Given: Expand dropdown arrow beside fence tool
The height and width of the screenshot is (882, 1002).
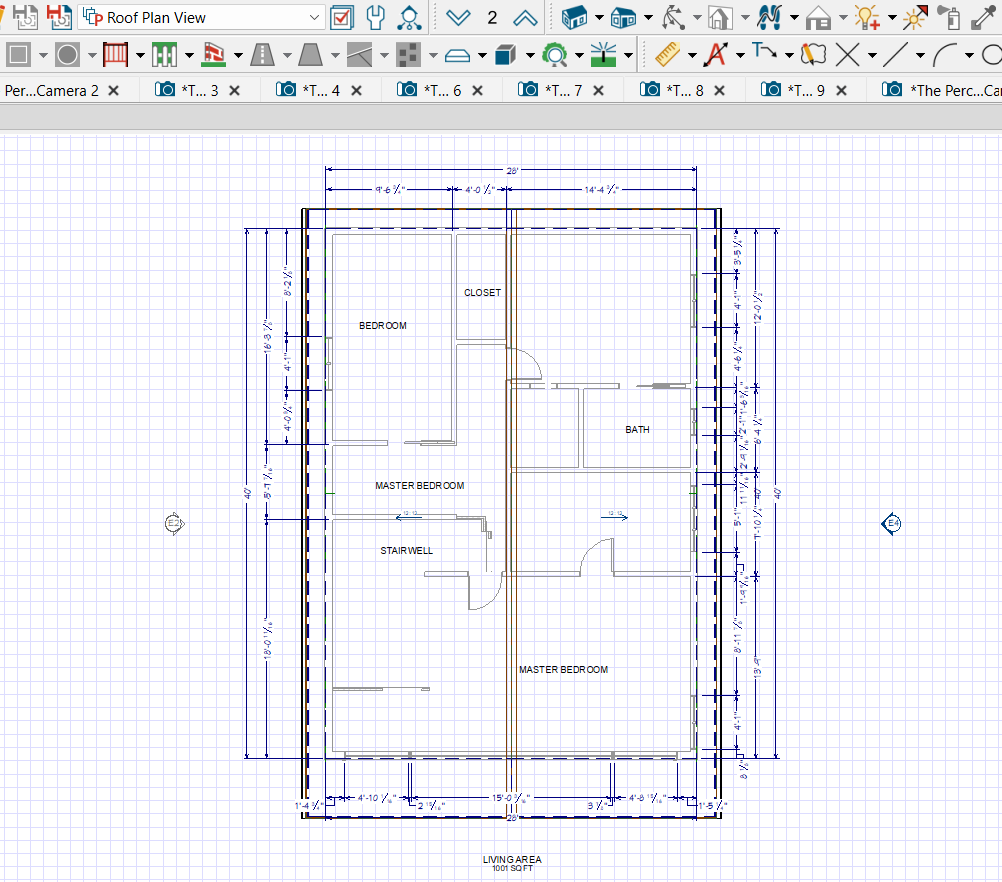Looking at the screenshot, I should click(x=141, y=55).
